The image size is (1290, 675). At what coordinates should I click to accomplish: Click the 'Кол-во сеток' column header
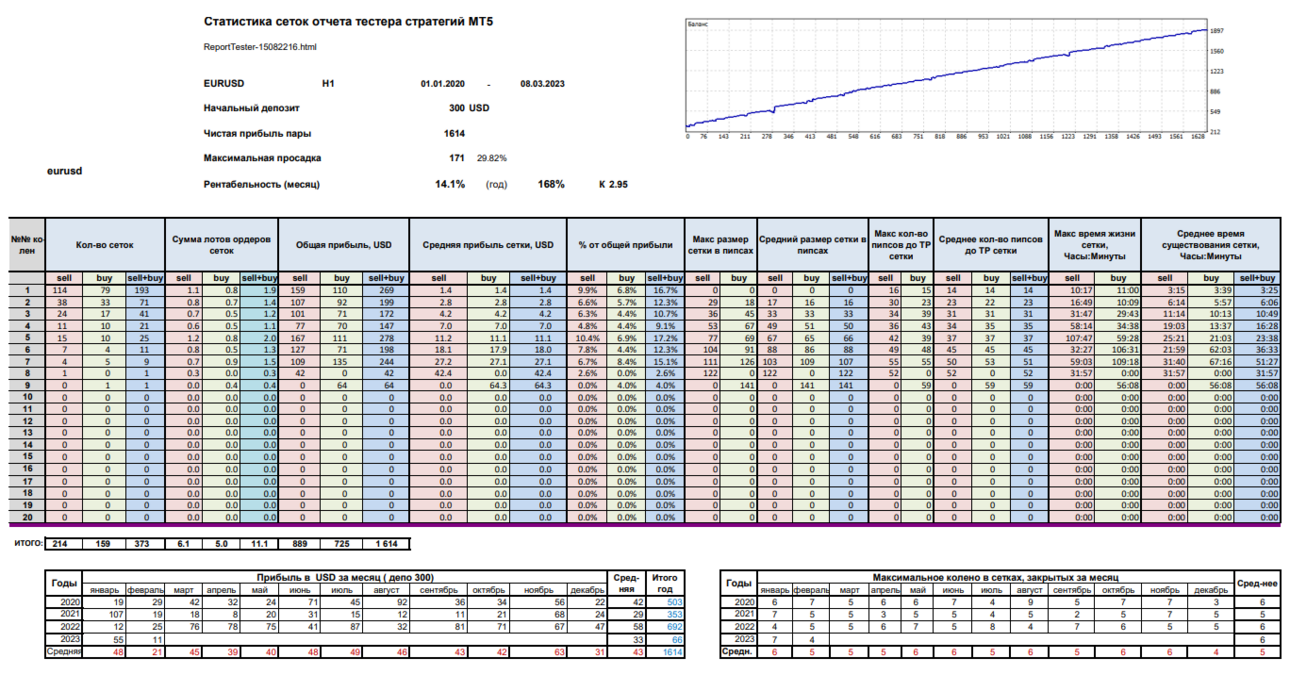(x=104, y=245)
